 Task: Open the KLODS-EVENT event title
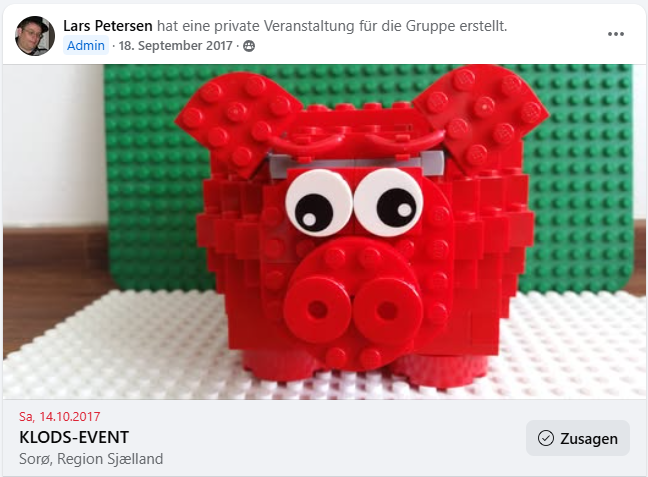tap(74, 437)
